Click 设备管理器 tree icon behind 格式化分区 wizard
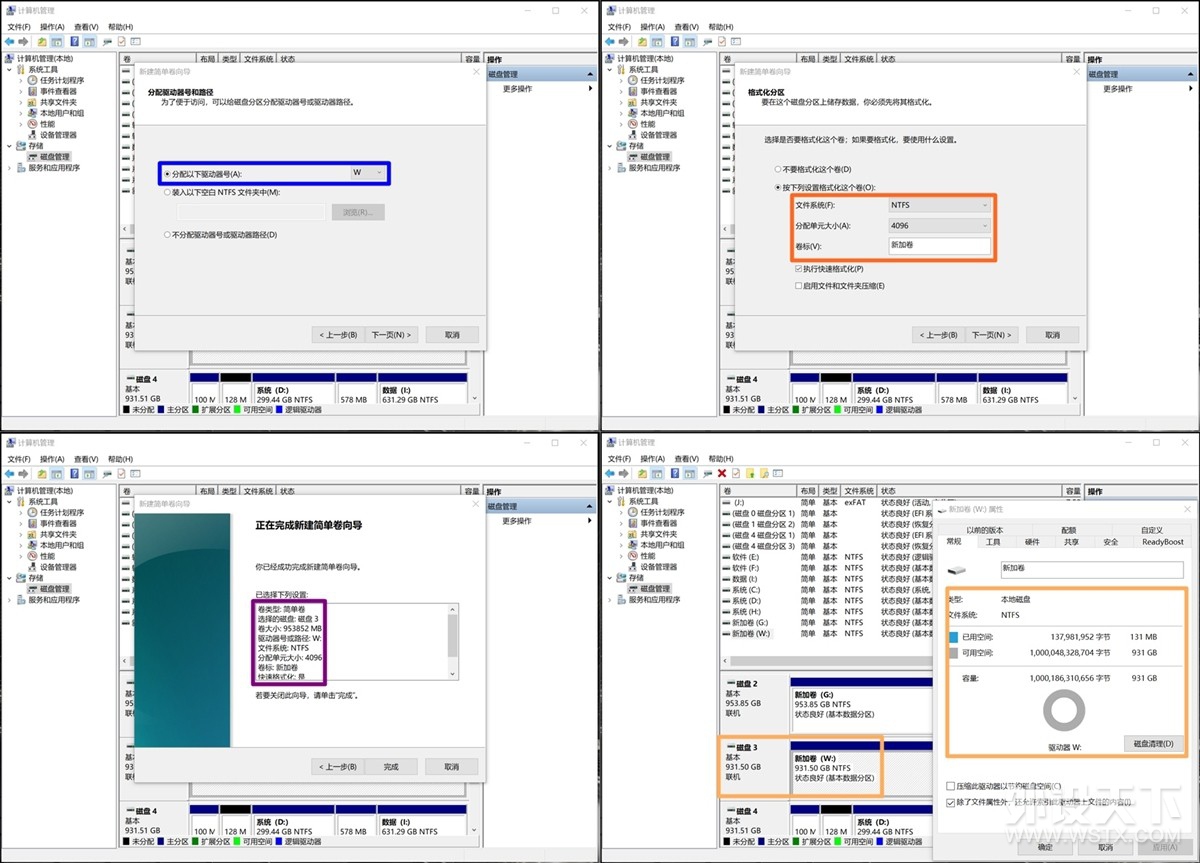Viewport: 1200px width, 863px height. pyautogui.click(x=633, y=135)
